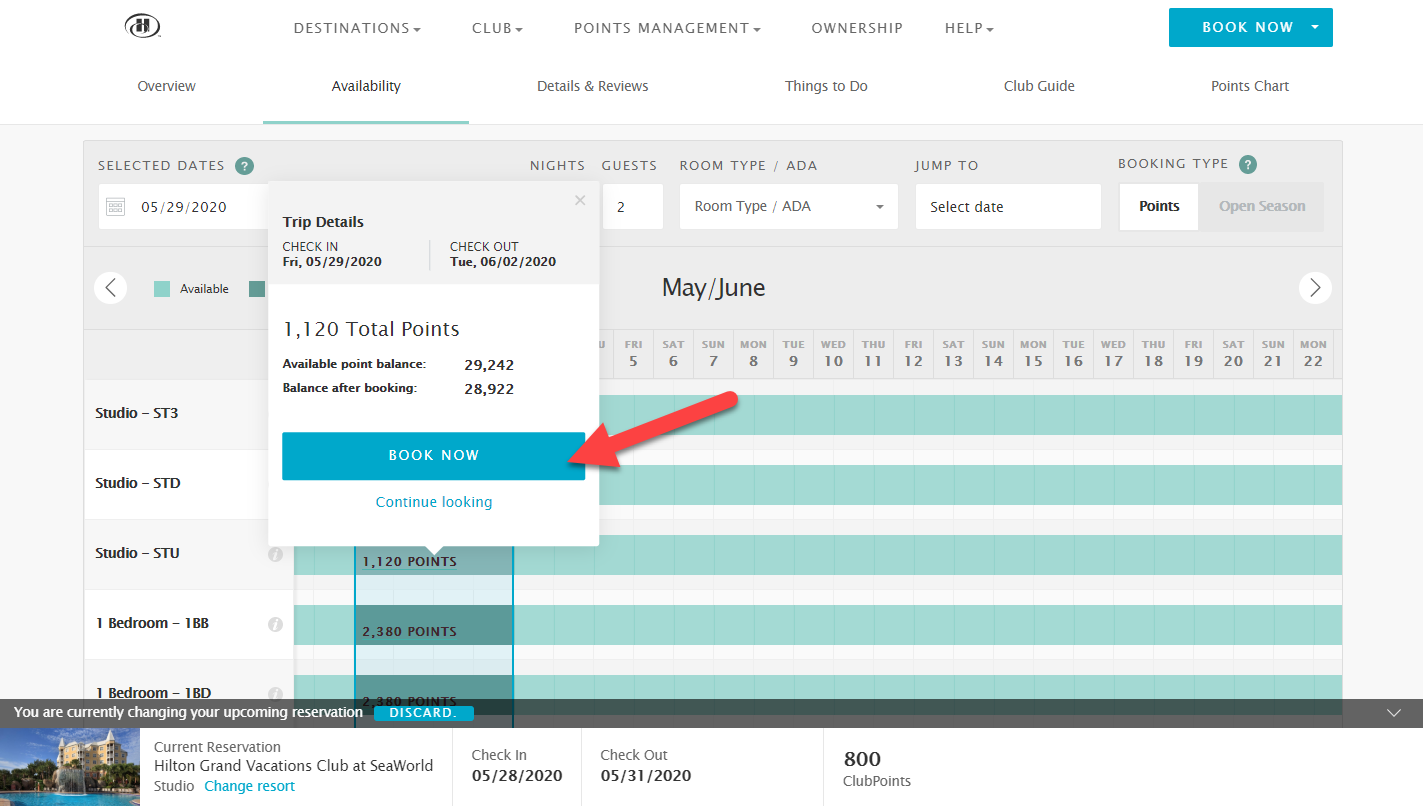Open Club menu
The image size is (1423, 806).
coord(498,29)
